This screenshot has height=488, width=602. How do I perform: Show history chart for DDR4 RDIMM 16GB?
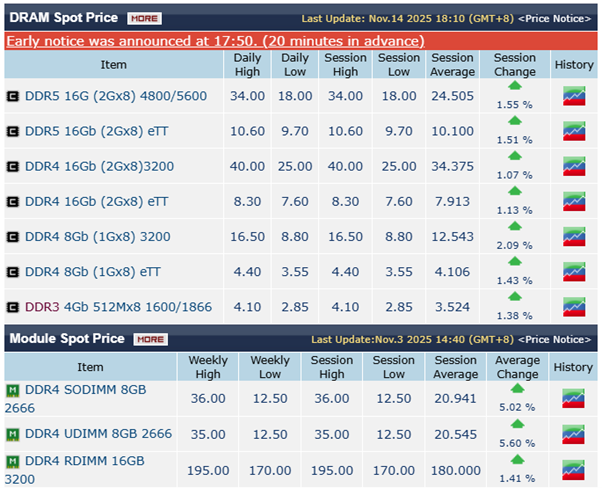point(573,468)
